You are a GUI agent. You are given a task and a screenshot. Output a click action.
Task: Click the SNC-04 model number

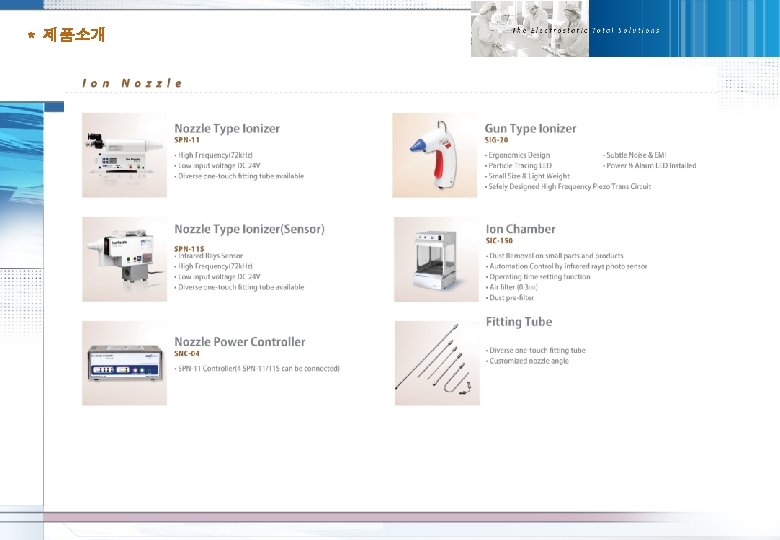187,354
